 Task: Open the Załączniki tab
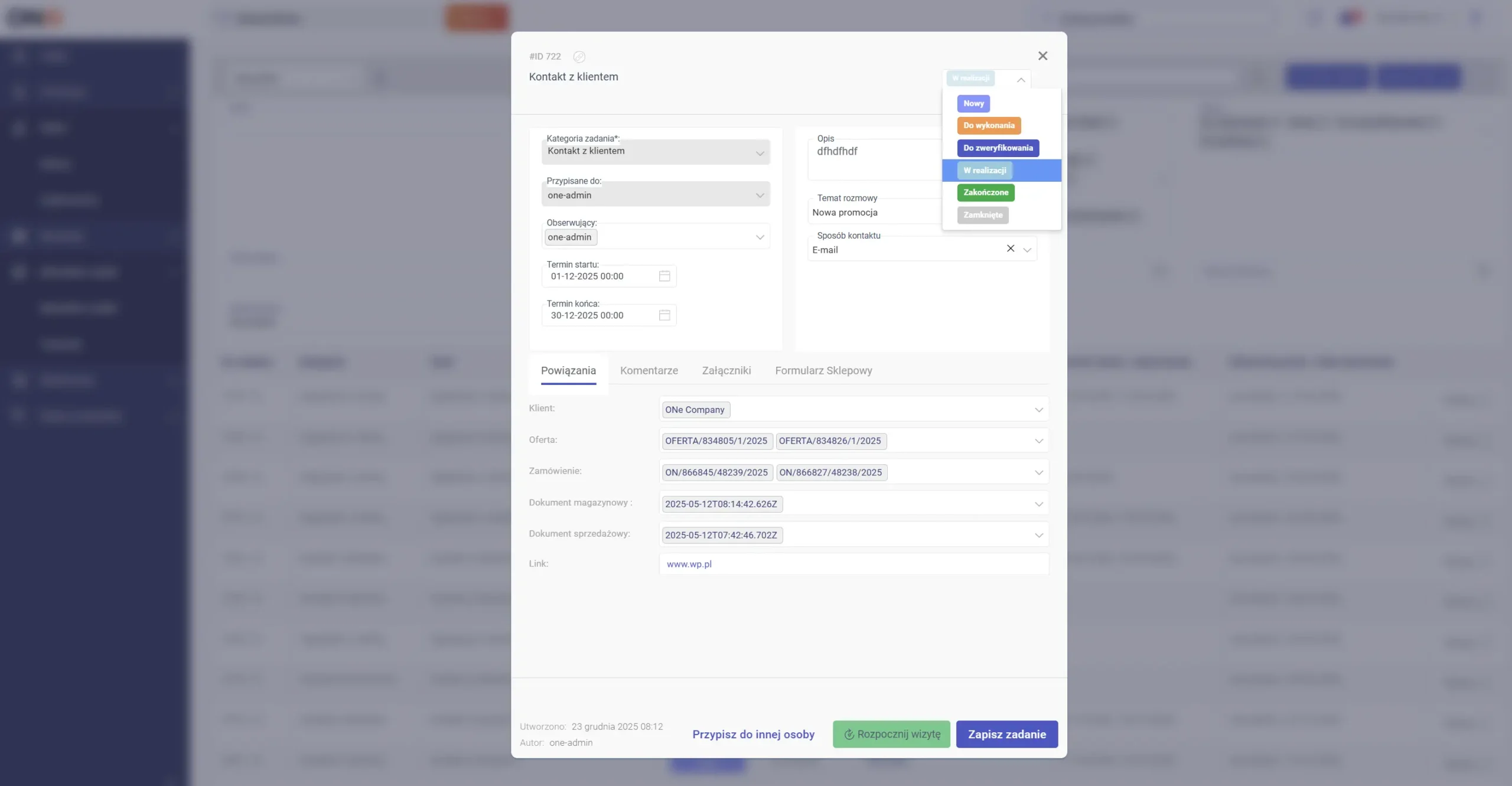coord(726,370)
